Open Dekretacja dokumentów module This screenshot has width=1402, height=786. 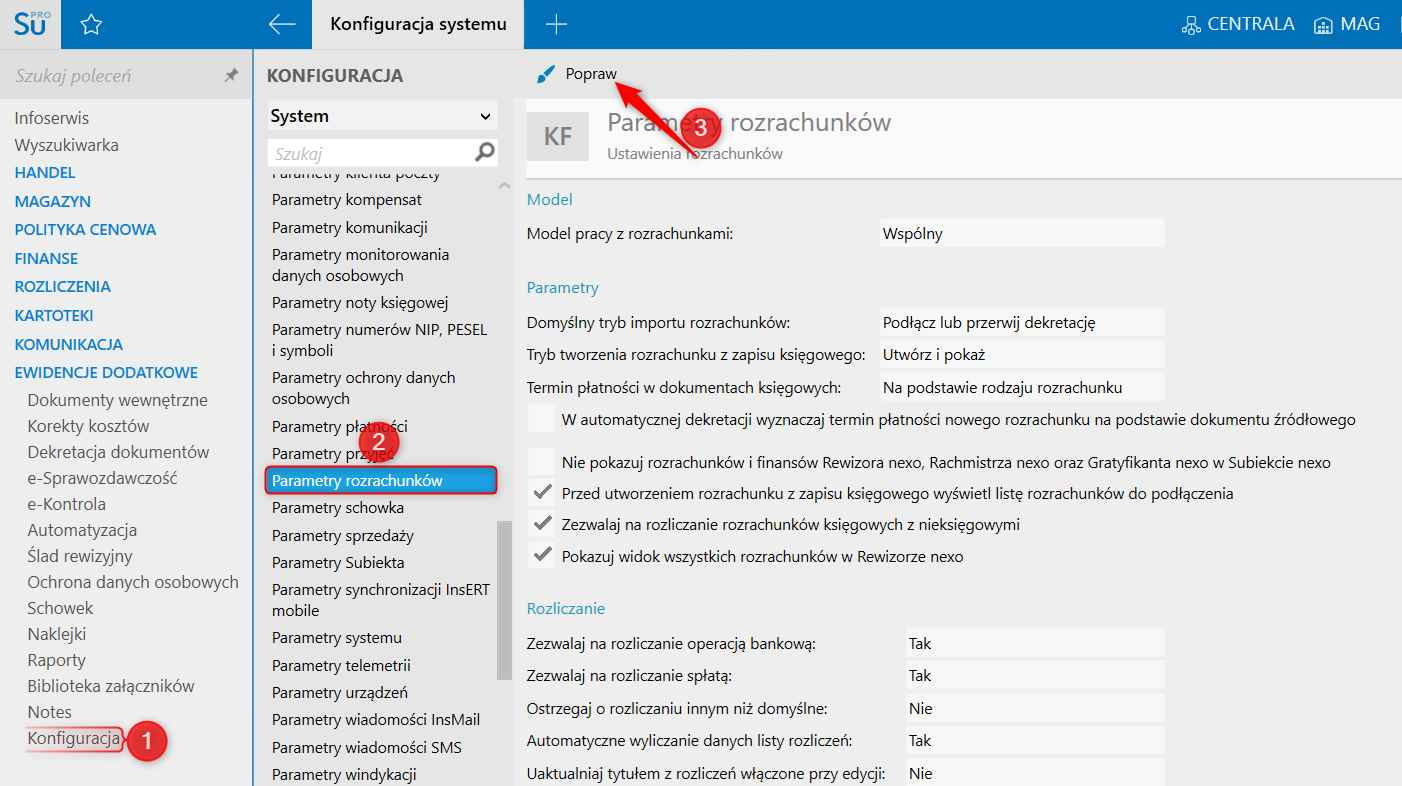[118, 452]
